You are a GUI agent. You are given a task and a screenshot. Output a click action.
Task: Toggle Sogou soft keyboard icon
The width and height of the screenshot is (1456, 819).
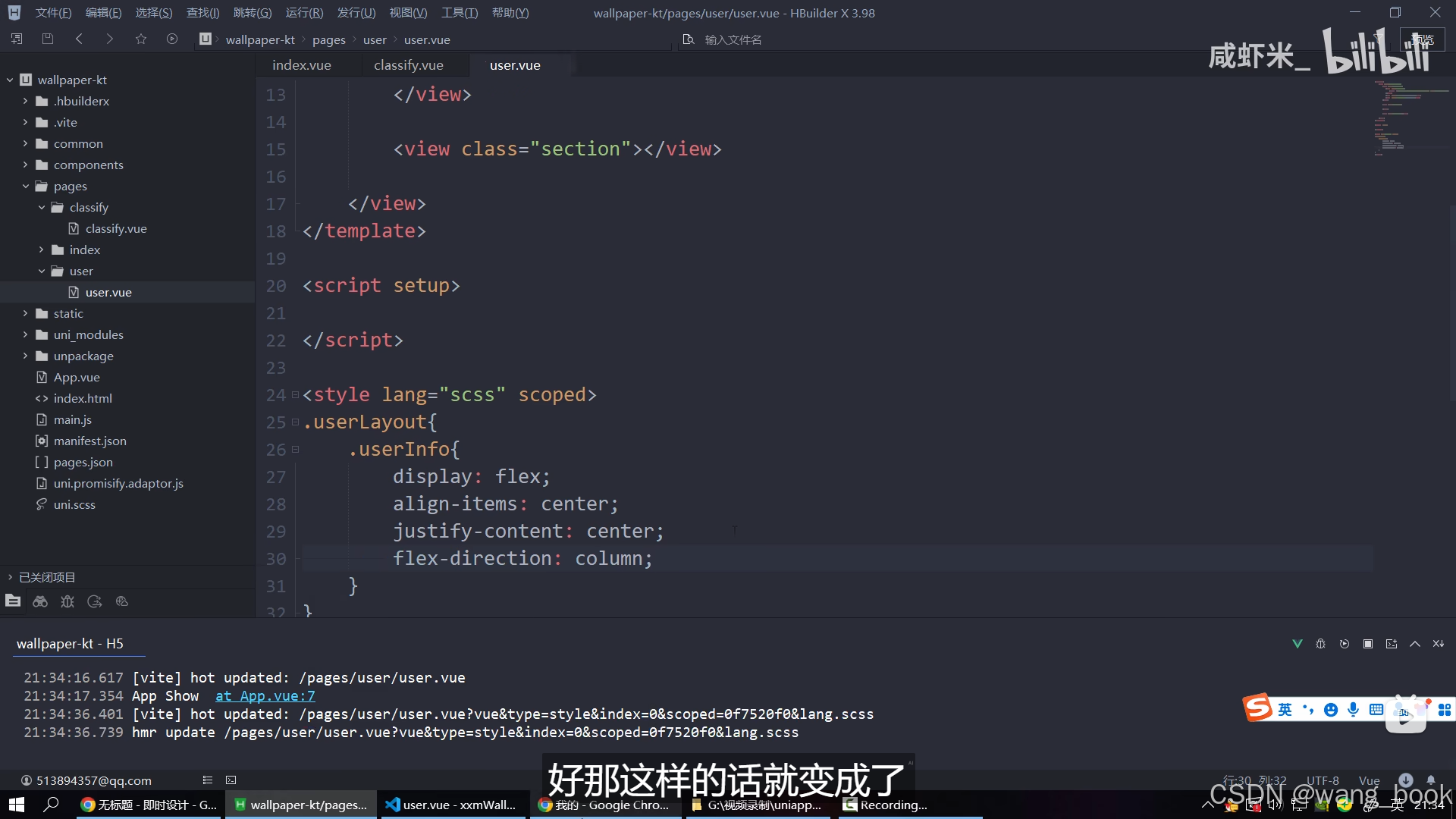(1376, 710)
